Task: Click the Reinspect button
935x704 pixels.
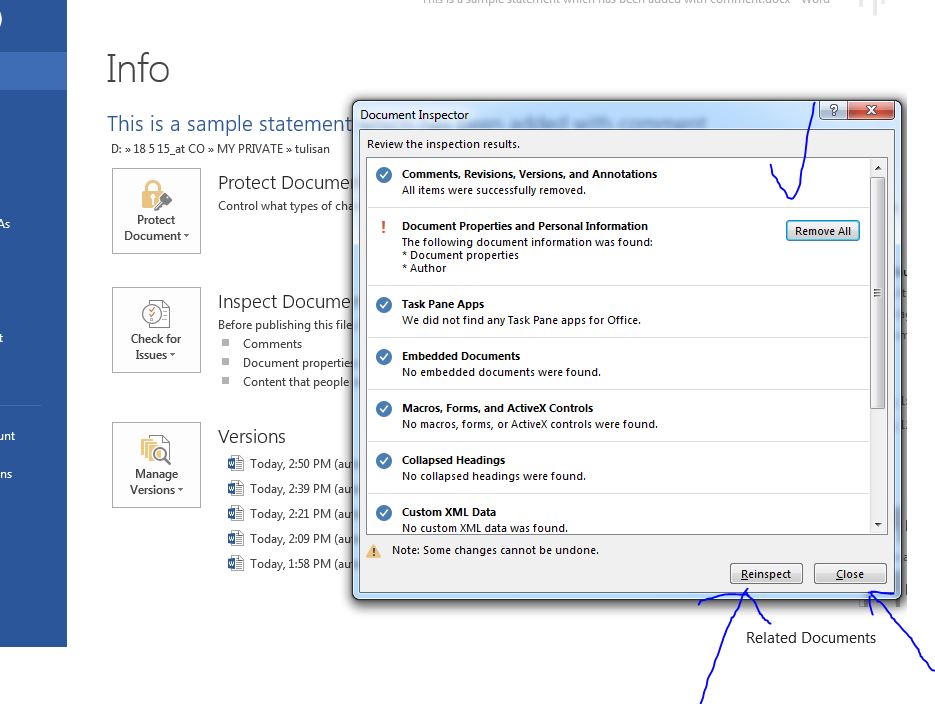Action: point(766,573)
